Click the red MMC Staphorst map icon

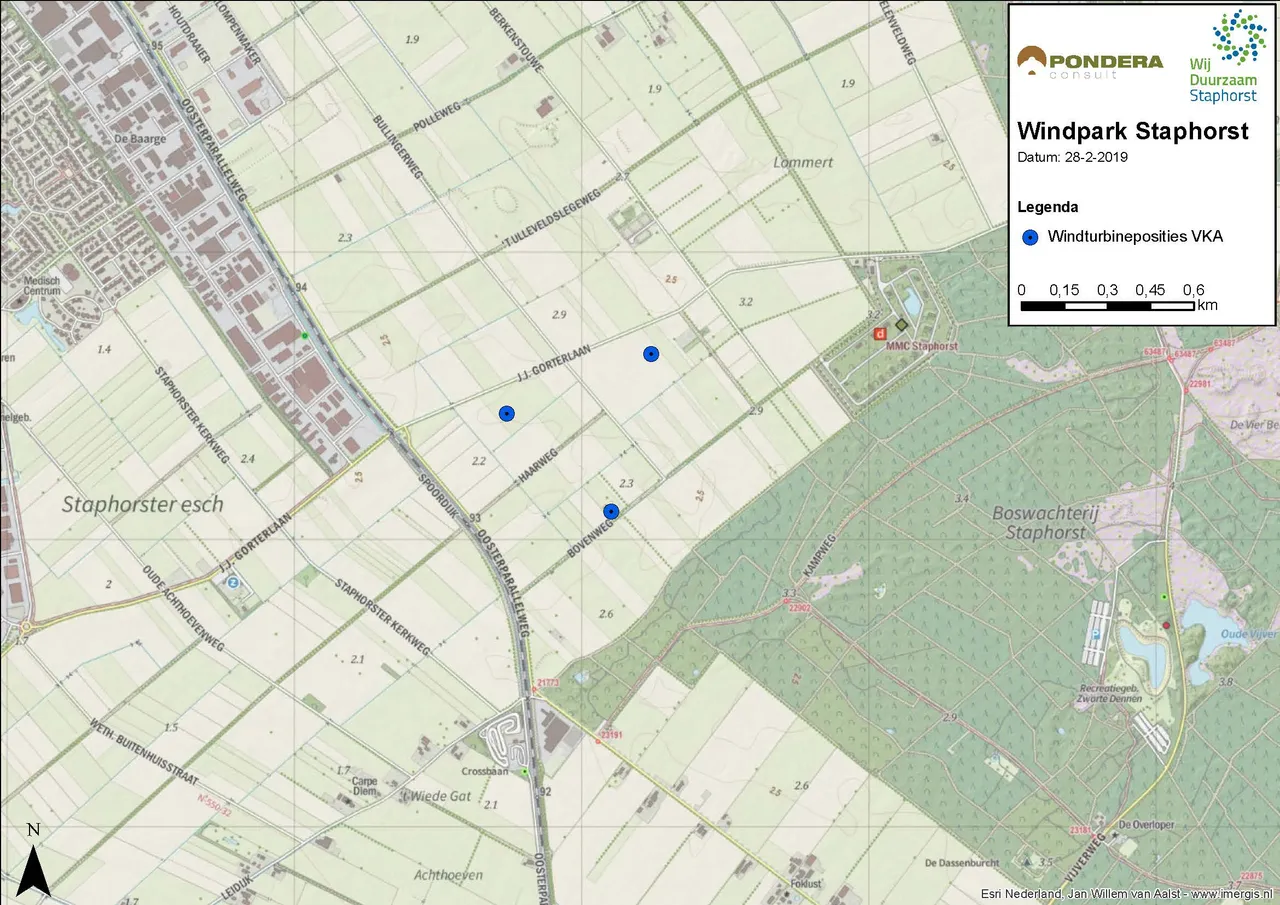pyautogui.click(x=879, y=333)
